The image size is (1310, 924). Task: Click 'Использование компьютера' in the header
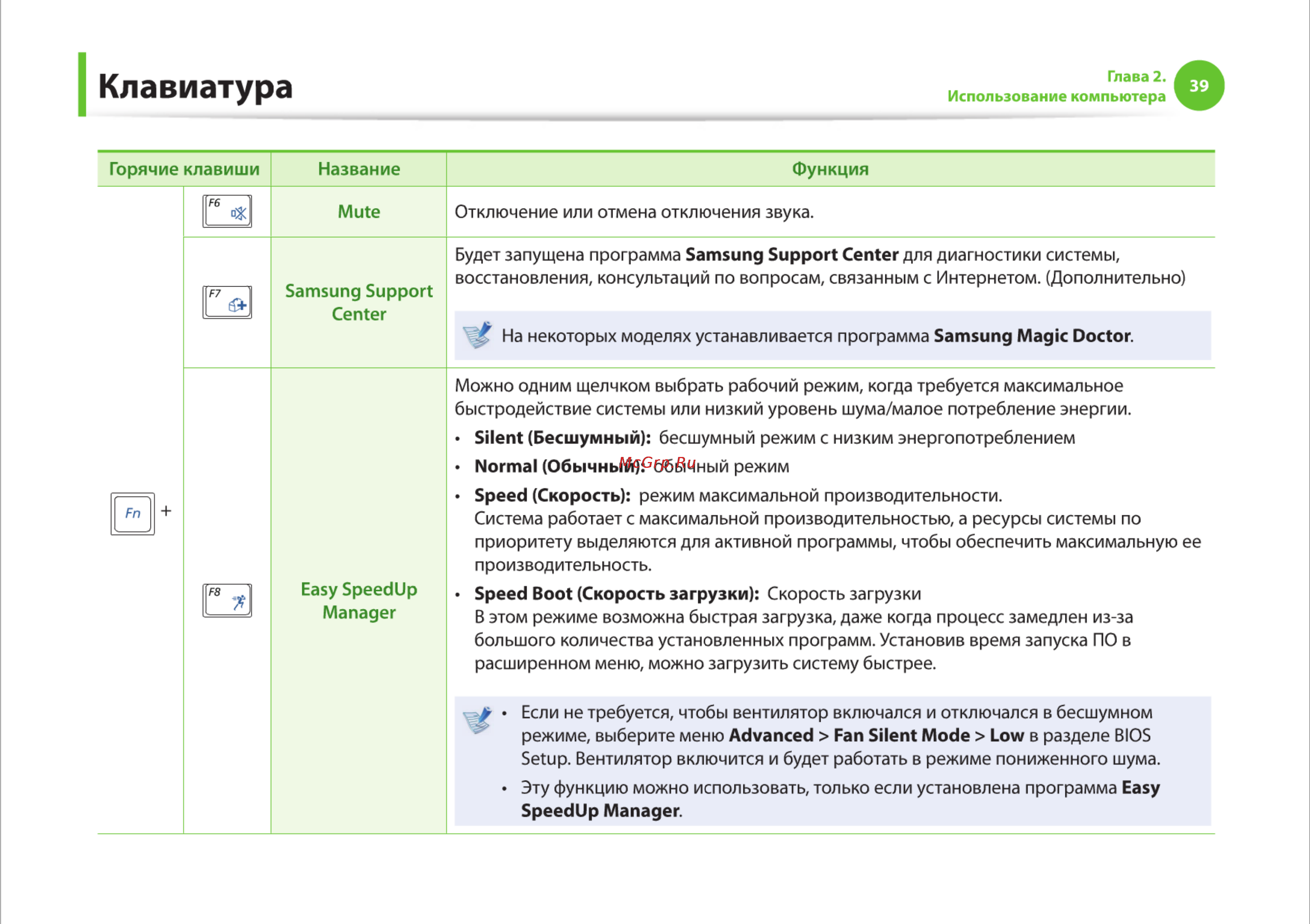(x=1057, y=96)
